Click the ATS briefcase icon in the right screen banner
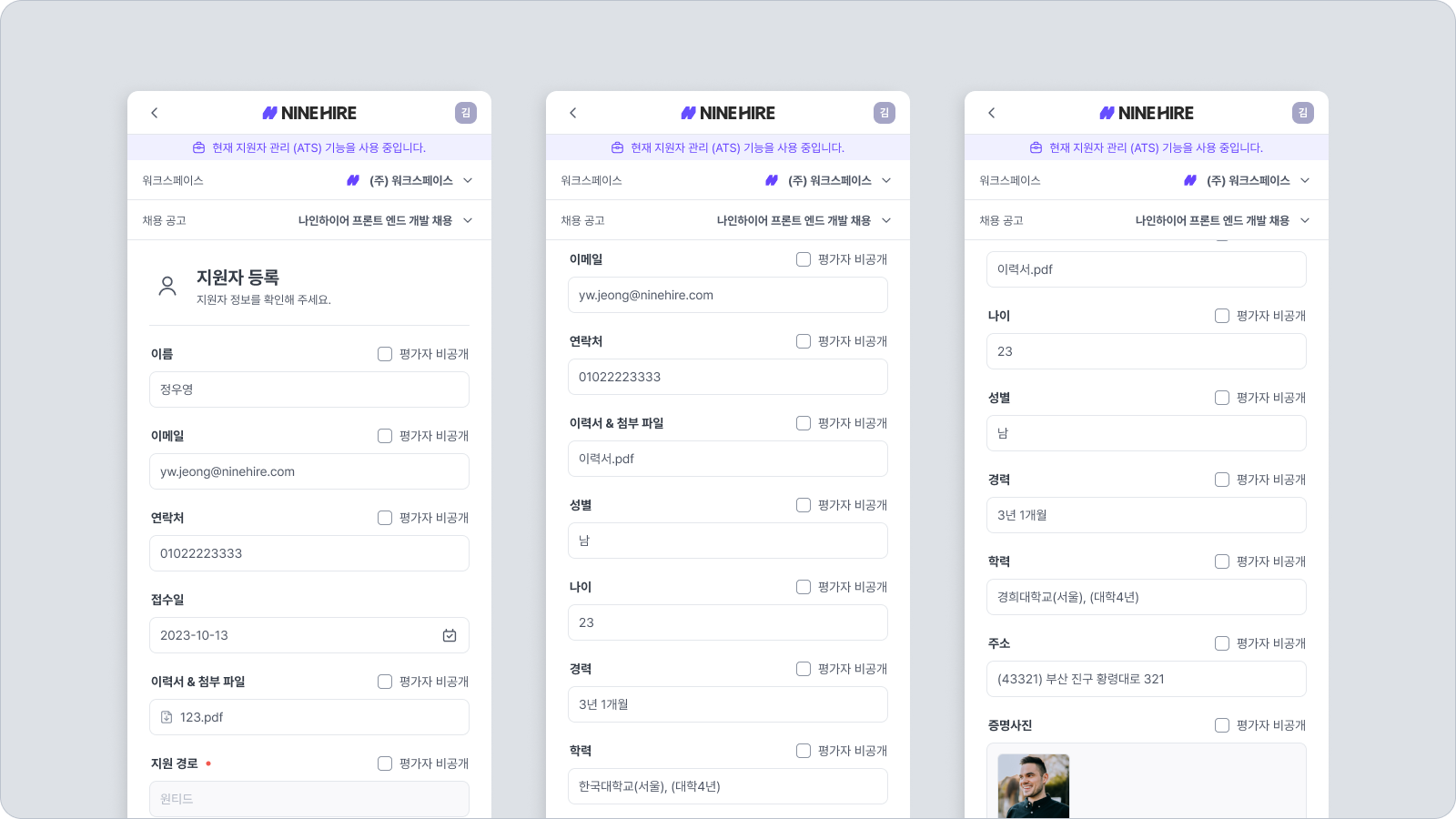Image resolution: width=1456 pixels, height=819 pixels. [1036, 147]
